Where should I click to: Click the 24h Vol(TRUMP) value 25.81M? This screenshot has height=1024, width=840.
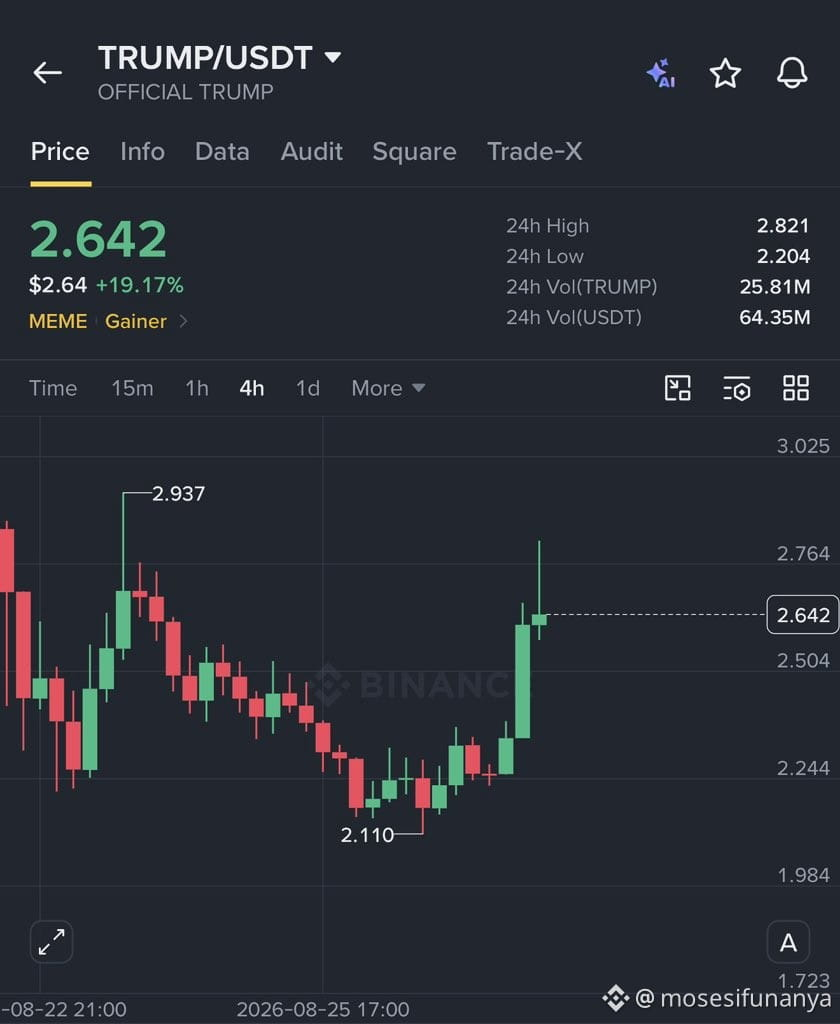coord(775,287)
